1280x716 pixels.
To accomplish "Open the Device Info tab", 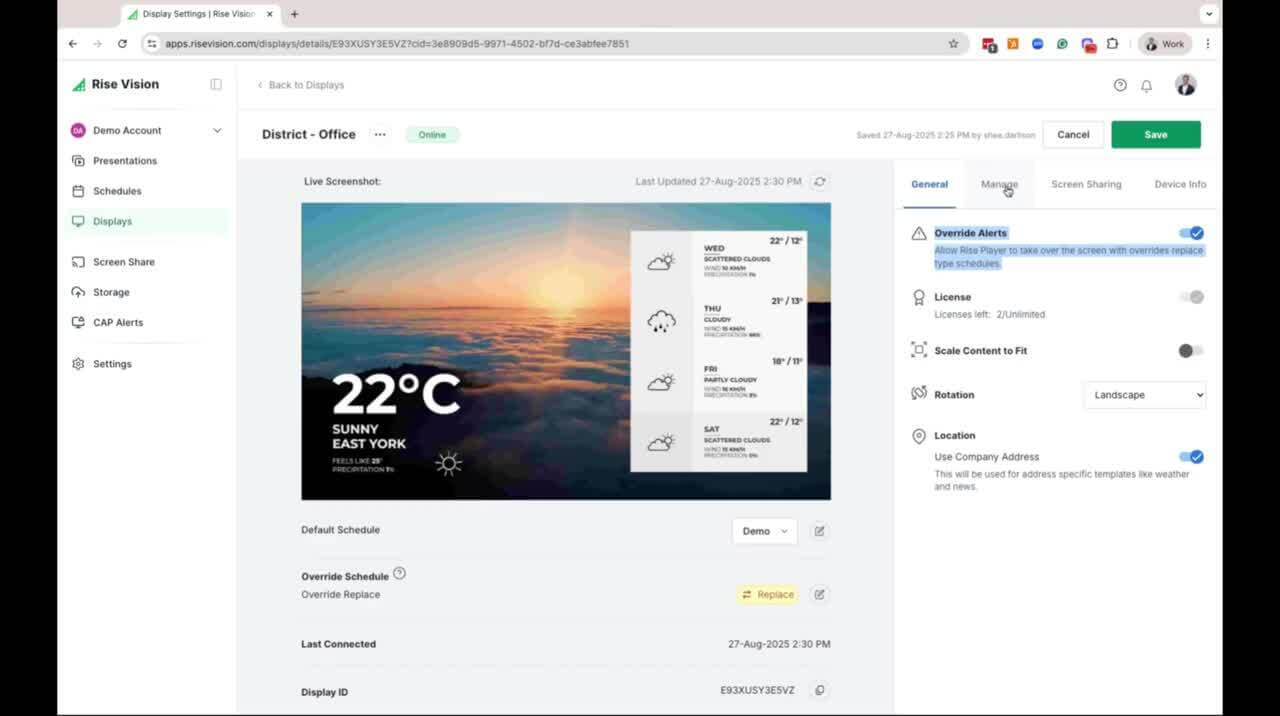I will 1179,184.
